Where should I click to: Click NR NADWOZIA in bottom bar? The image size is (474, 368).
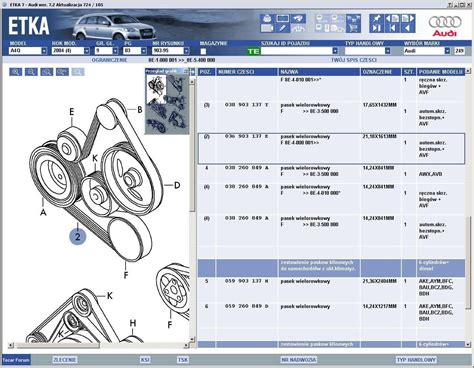(299, 360)
